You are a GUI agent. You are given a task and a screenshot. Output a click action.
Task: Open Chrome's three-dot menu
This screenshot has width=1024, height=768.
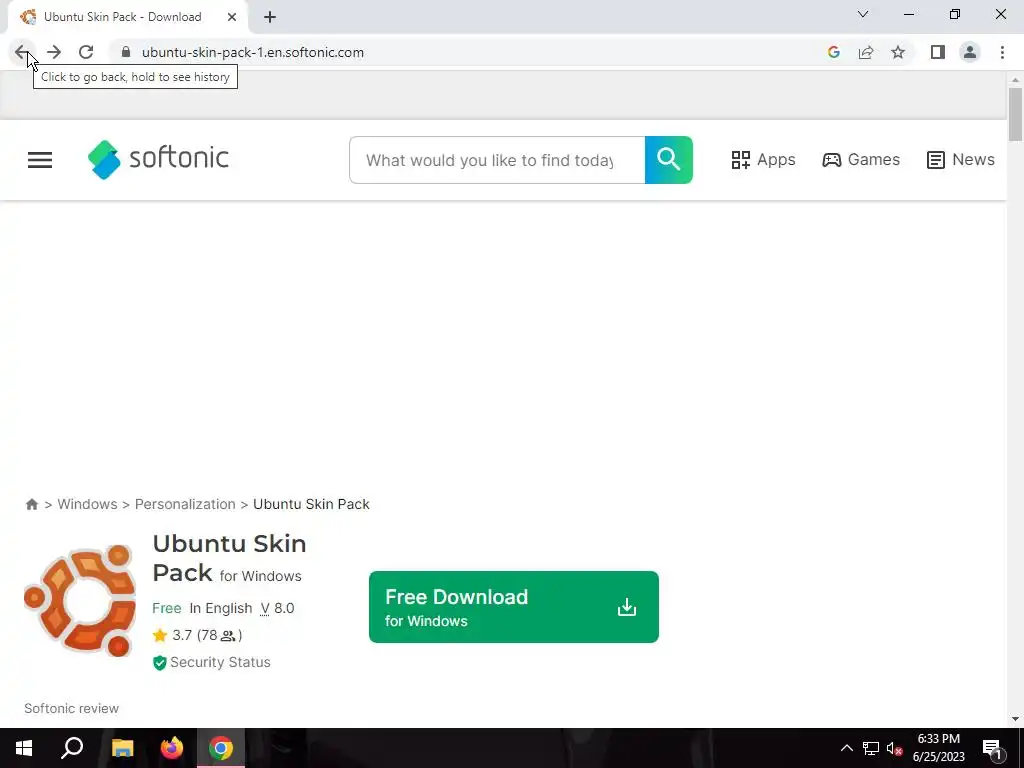1002,52
